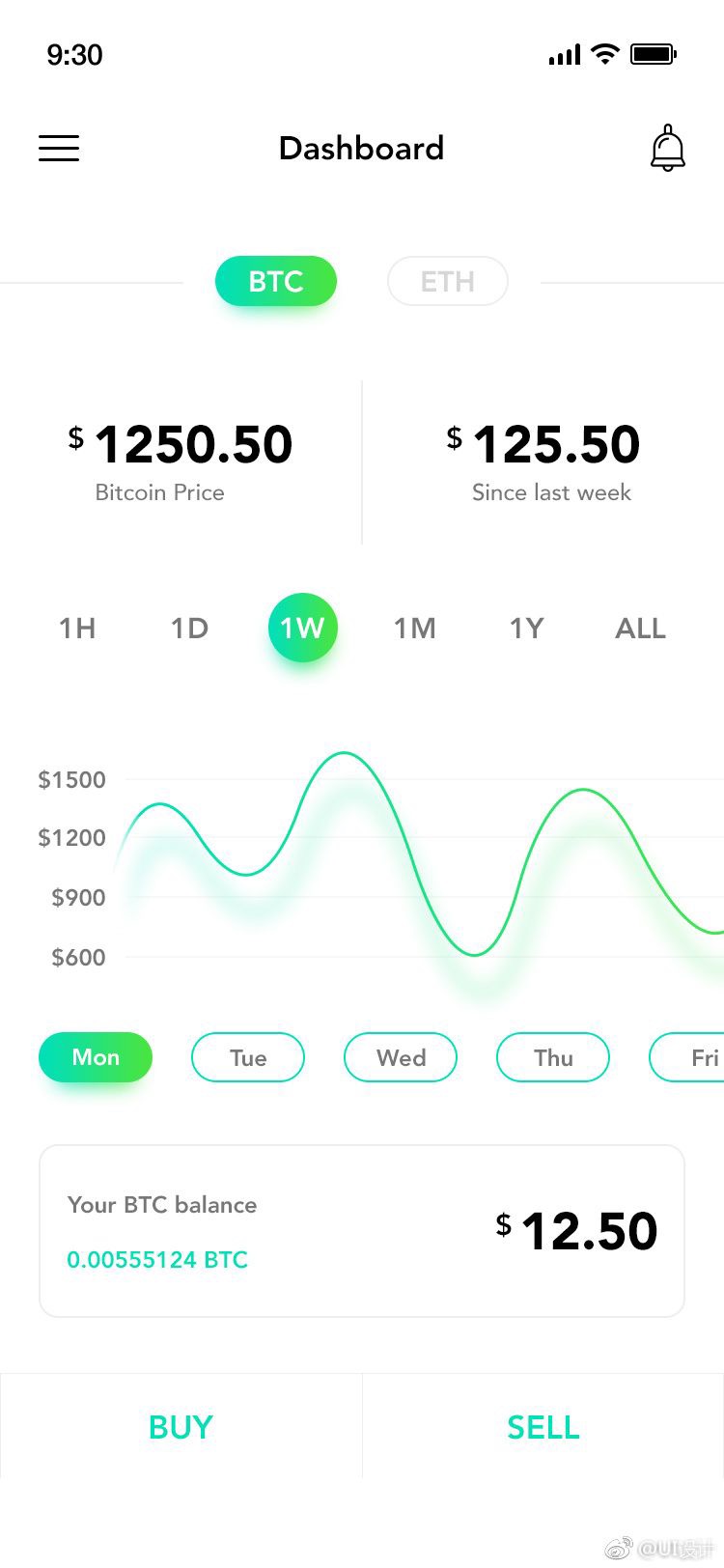Select the Tue day pill
This screenshot has height=1568, width=724.
pyautogui.click(x=248, y=1057)
